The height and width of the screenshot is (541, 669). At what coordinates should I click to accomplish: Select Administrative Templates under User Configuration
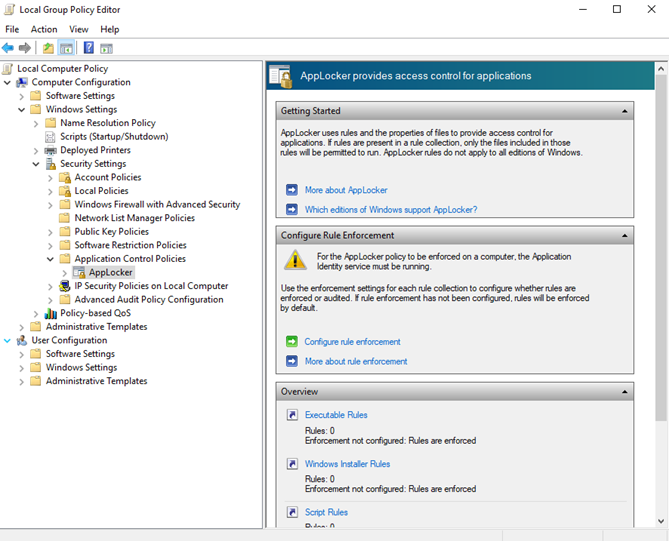[96, 381]
